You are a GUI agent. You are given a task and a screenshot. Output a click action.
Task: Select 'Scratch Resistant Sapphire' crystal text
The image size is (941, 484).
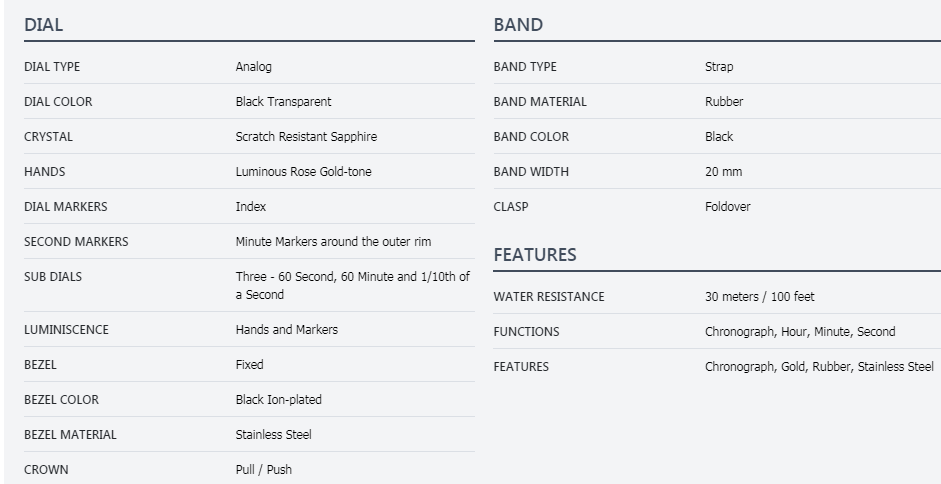click(x=306, y=137)
